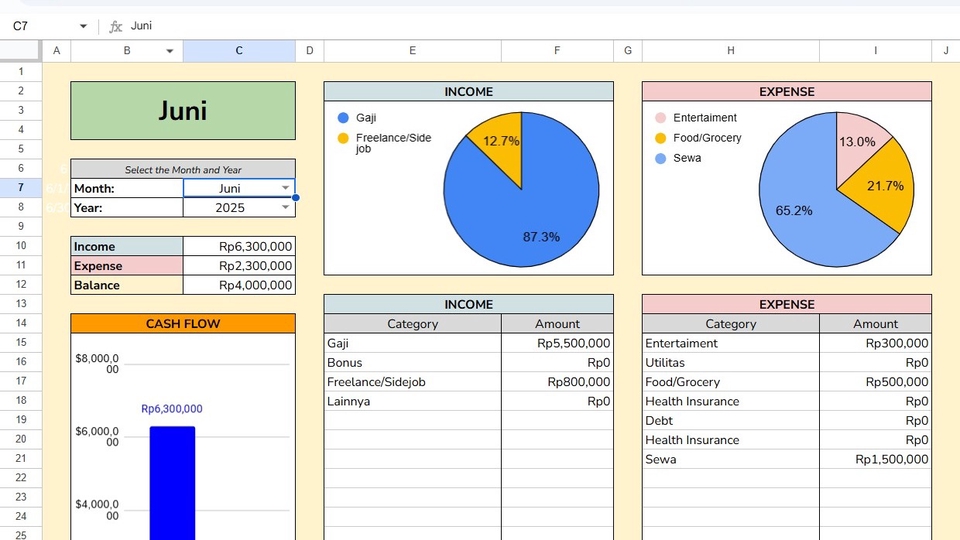The image size is (960, 540).
Task: Click the Expense table Amount header
Action: 876,323
